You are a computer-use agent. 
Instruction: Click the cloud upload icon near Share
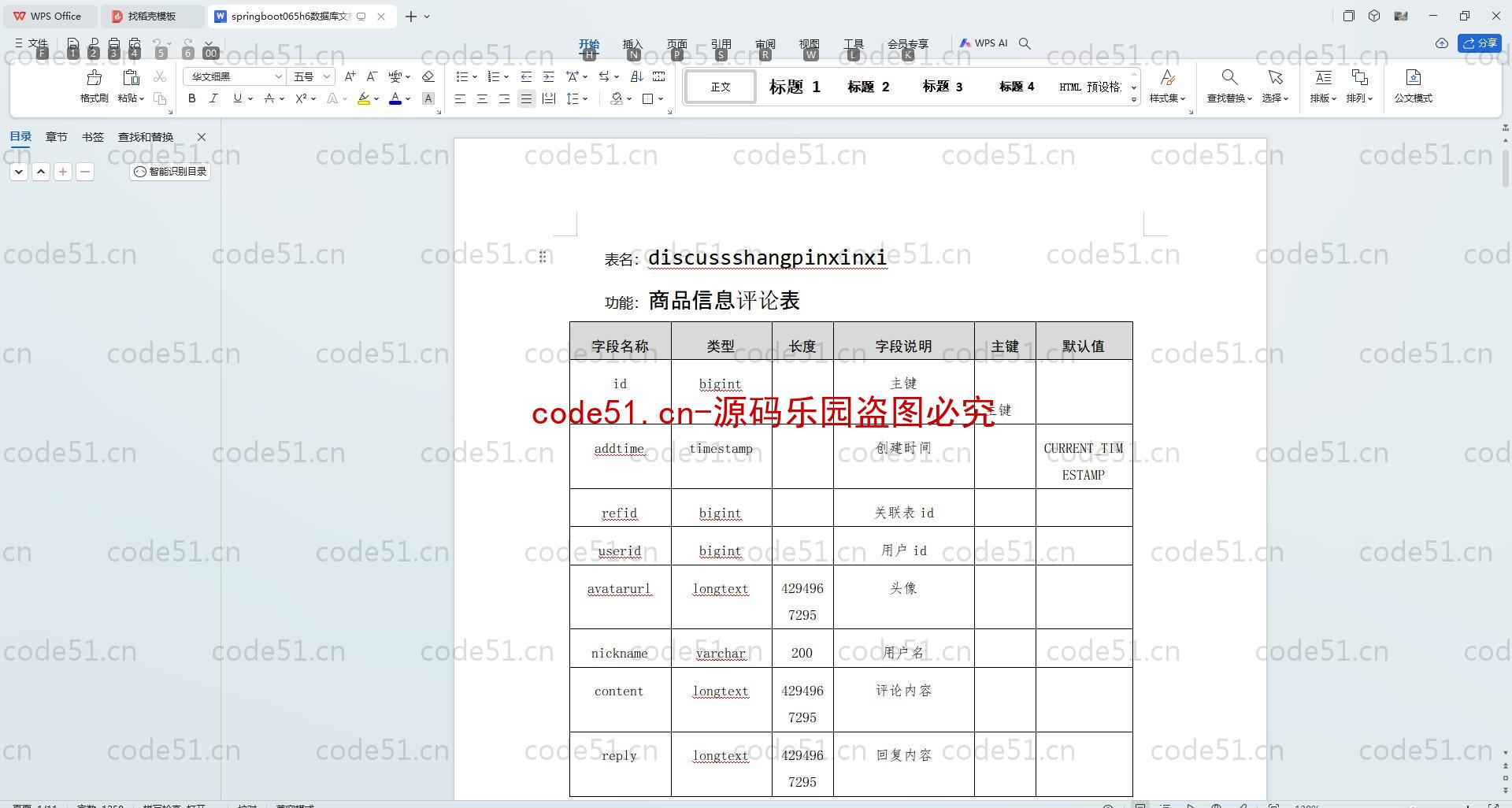point(1442,43)
